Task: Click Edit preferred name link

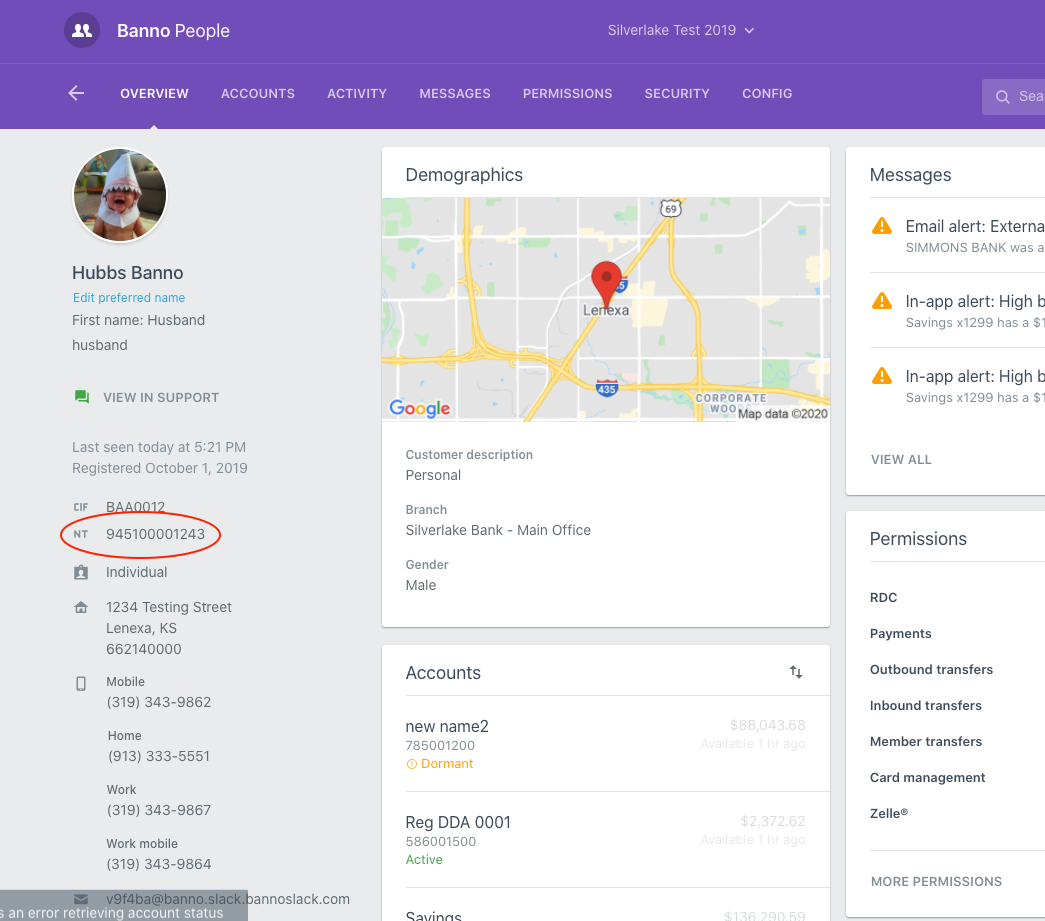Action: pyautogui.click(x=129, y=298)
